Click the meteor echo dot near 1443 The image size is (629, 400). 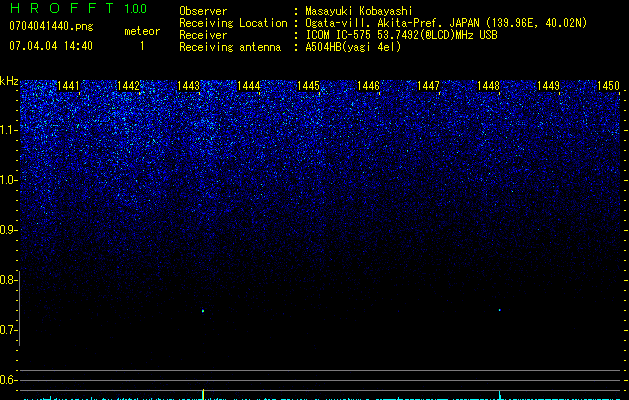(203, 311)
